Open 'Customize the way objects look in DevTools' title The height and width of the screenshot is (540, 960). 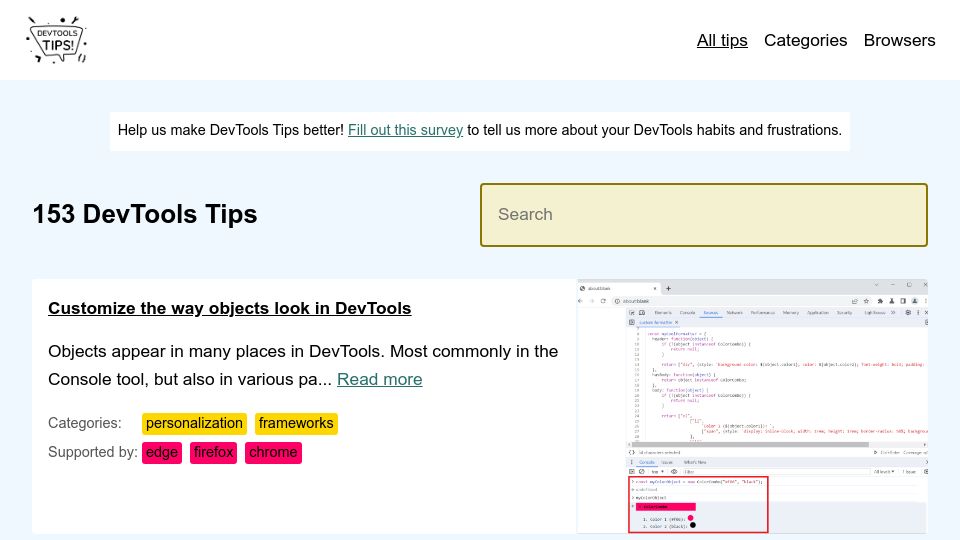click(230, 308)
